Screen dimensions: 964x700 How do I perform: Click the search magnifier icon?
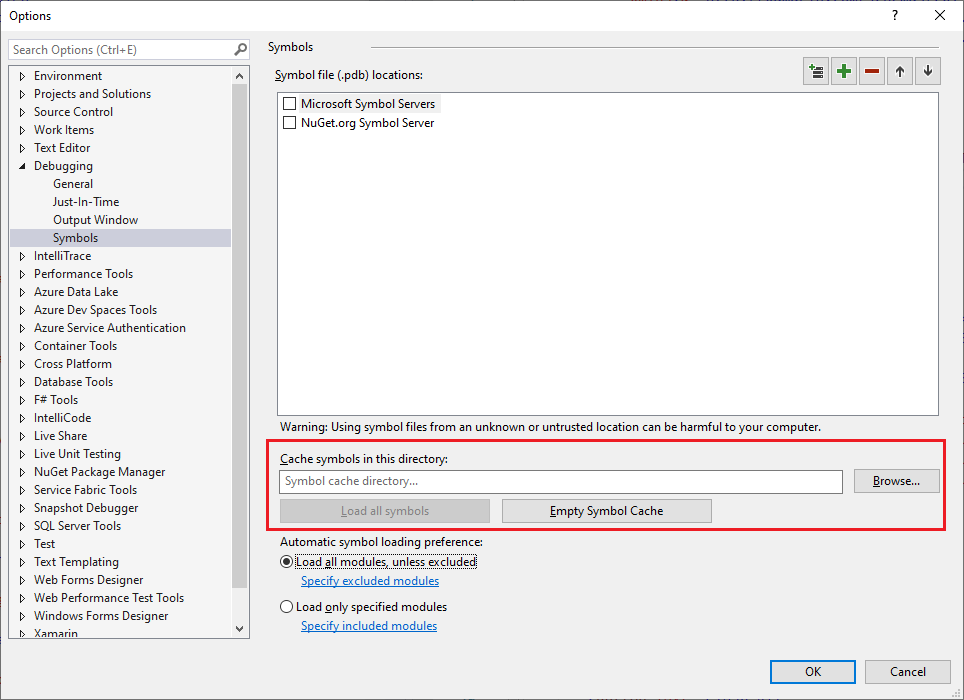(x=241, y=49)
